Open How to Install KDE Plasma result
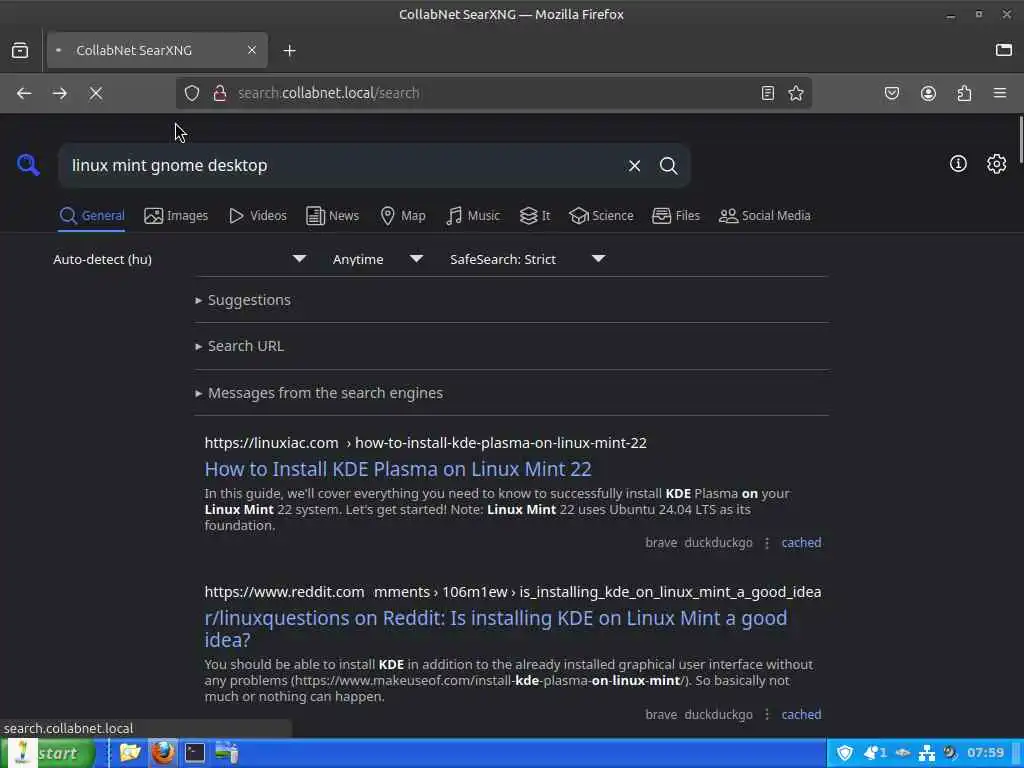1024x768 pixels. tap(398, 469)
